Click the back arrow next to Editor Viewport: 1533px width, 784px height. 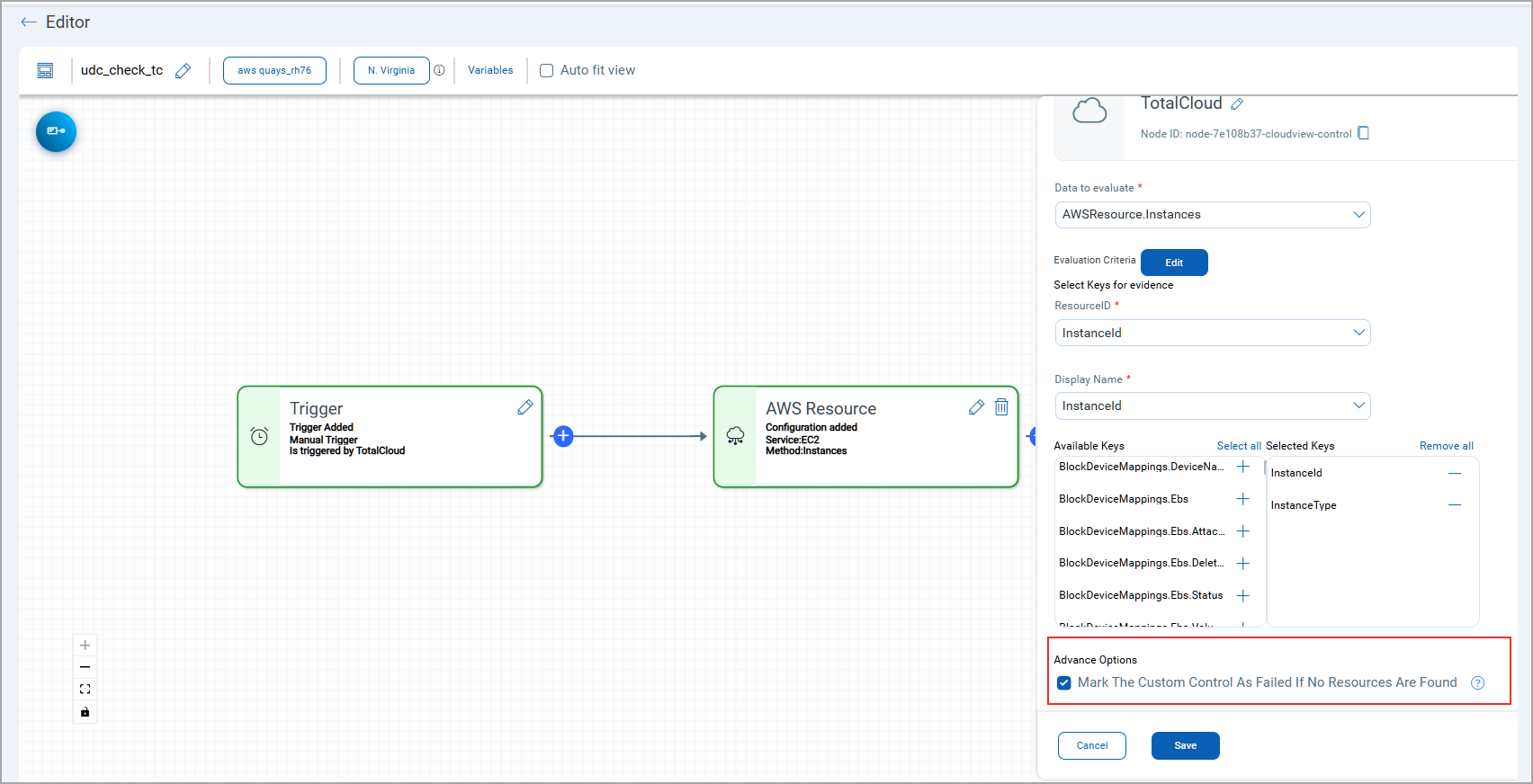click(29, 22)
